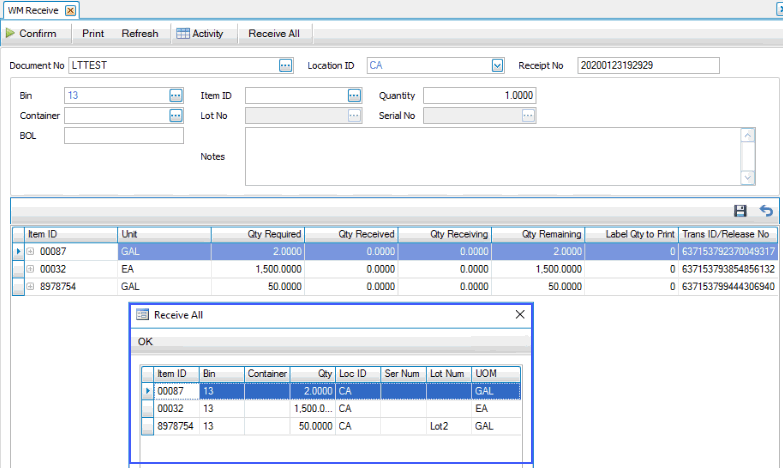The height and width of the screenshot is (468, 783).
Task: Click the Notes scrollbar down arrow
Action: [747, 177]
